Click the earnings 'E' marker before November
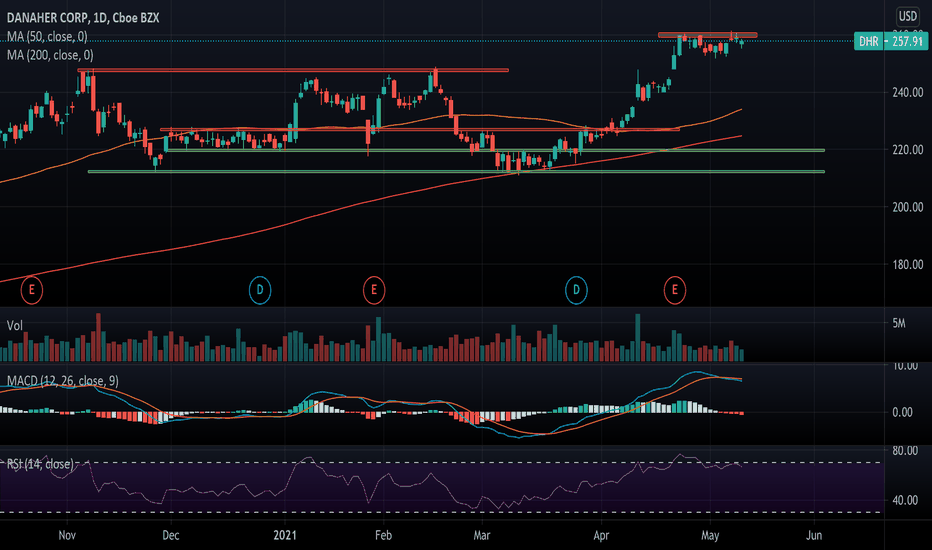 (x=32, y=290)
